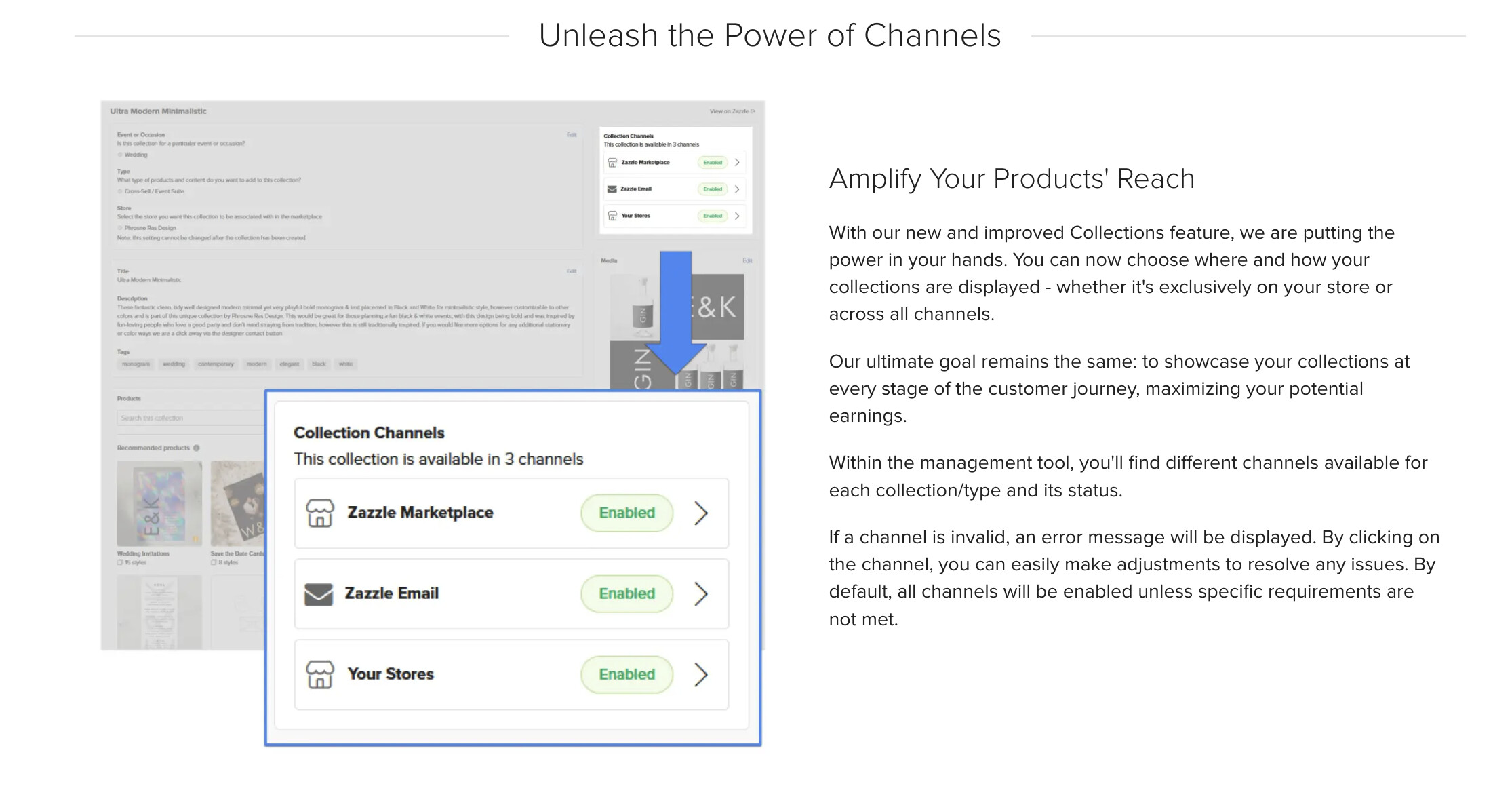The width and height of the screenshot is (1512, 799).
Task: Click the store icon beside enlarged Zazzle Marketplace
Action: [319, 513]
